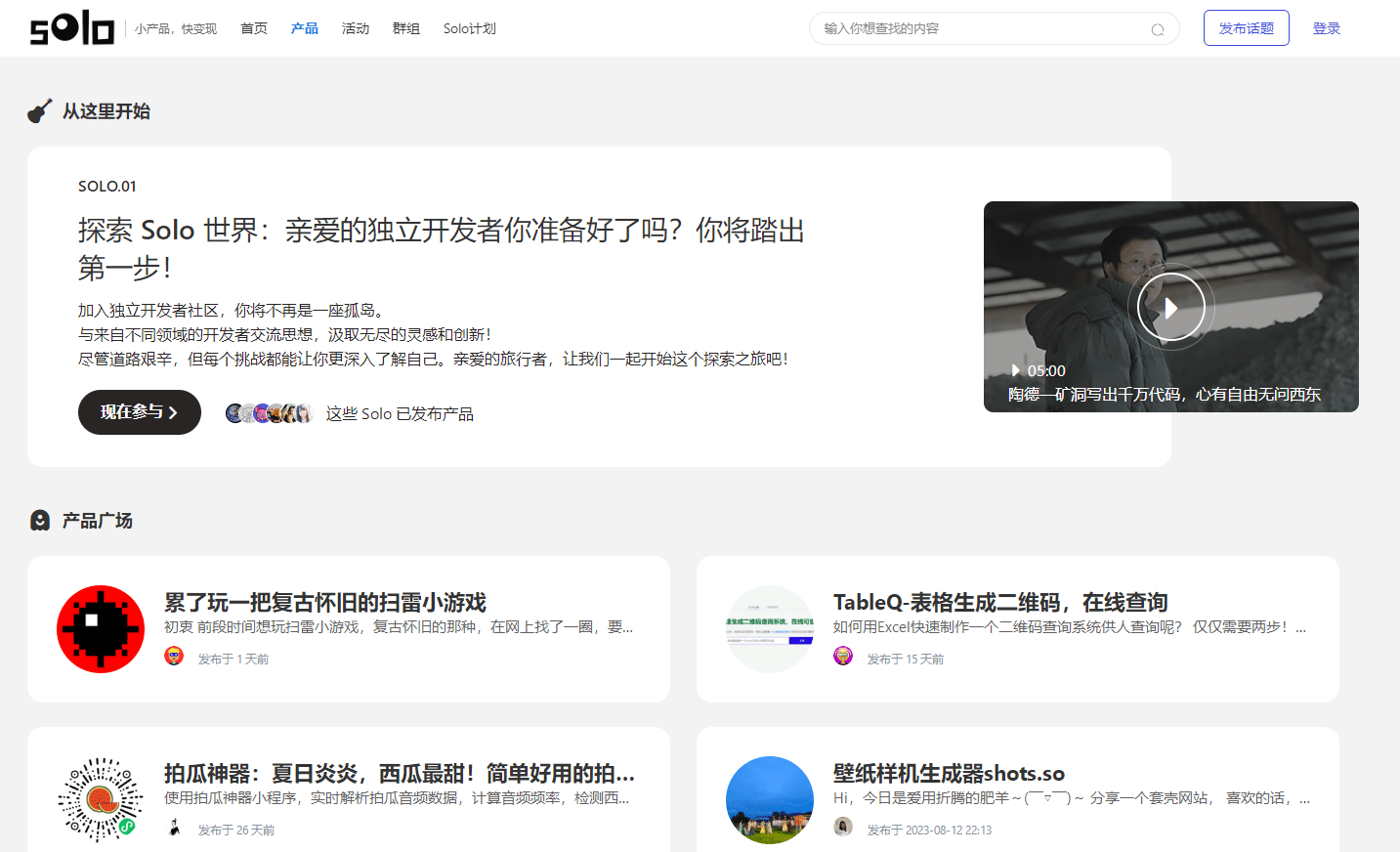Screen dimensions: 1400x852
Task: Click the group of Solo member avatars
Action: tap(269, 413)
